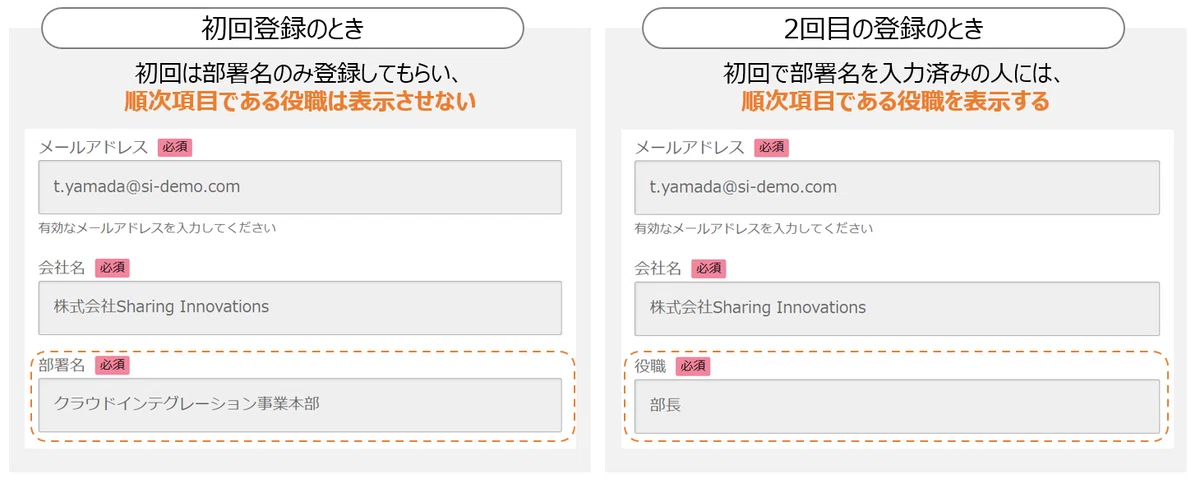Click the 必須 badge beside right 会社名 label
Viewport: 1200px width, 482px height.
click(x=709, y=268)
